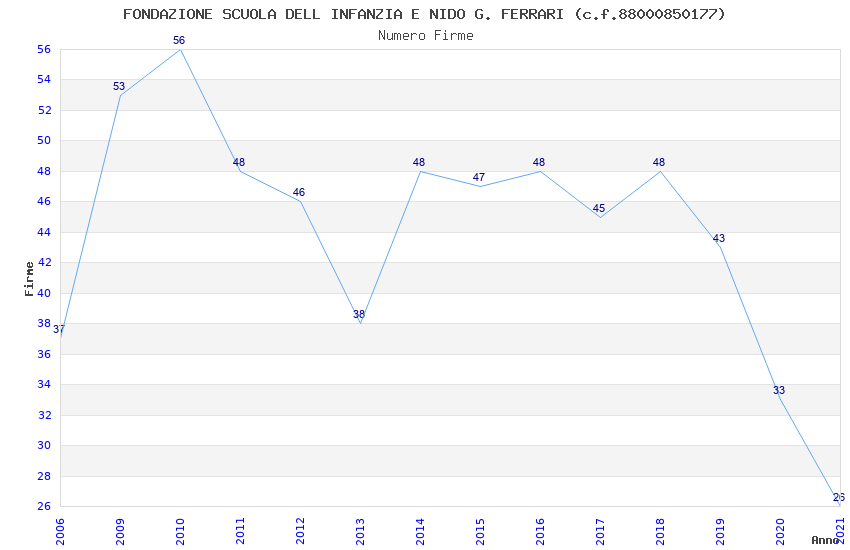
Task: Click data label 37 at year 2006
Action: pyautogui.click(x=59, y=329)
